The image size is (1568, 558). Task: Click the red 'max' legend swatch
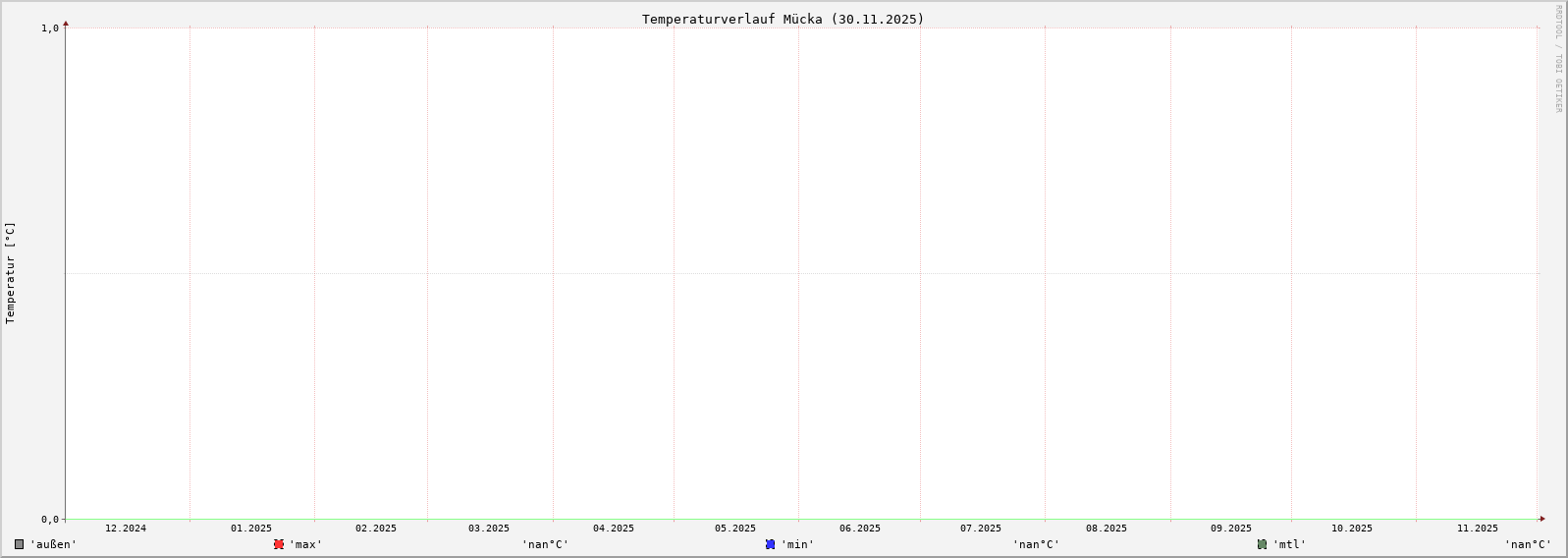pos(279,544)
